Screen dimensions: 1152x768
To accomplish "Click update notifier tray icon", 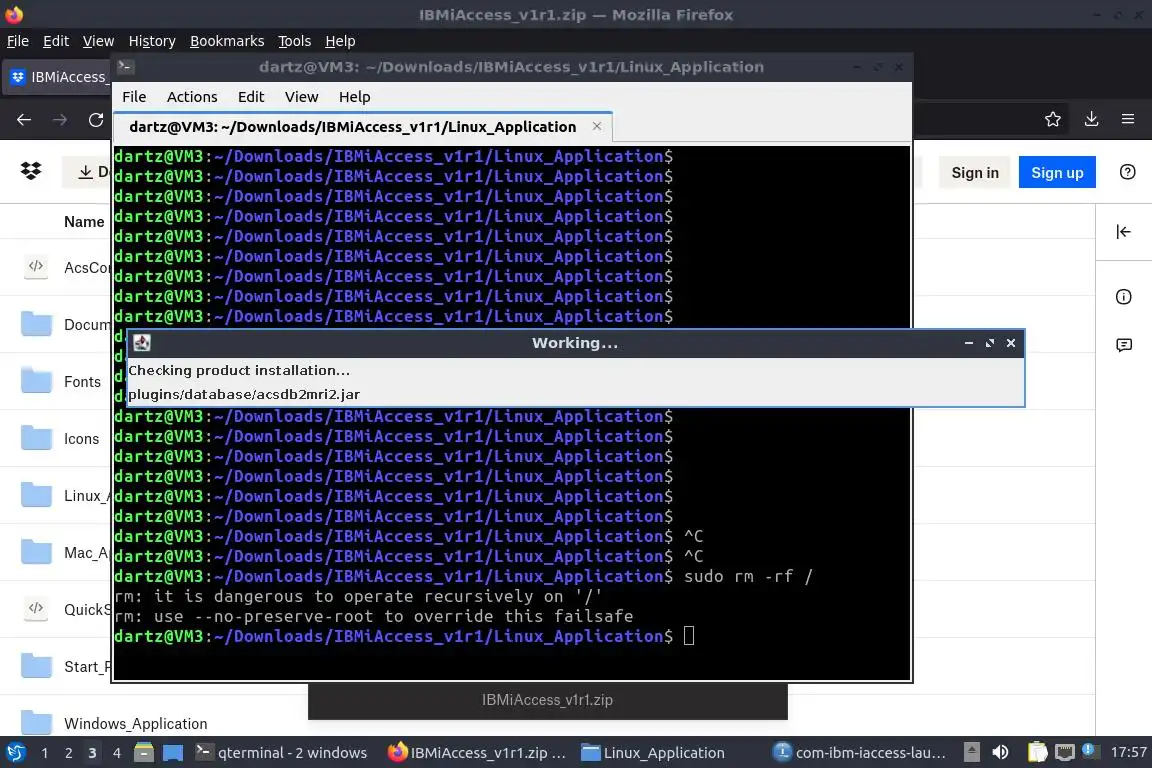I will (x=1091, y=751).
